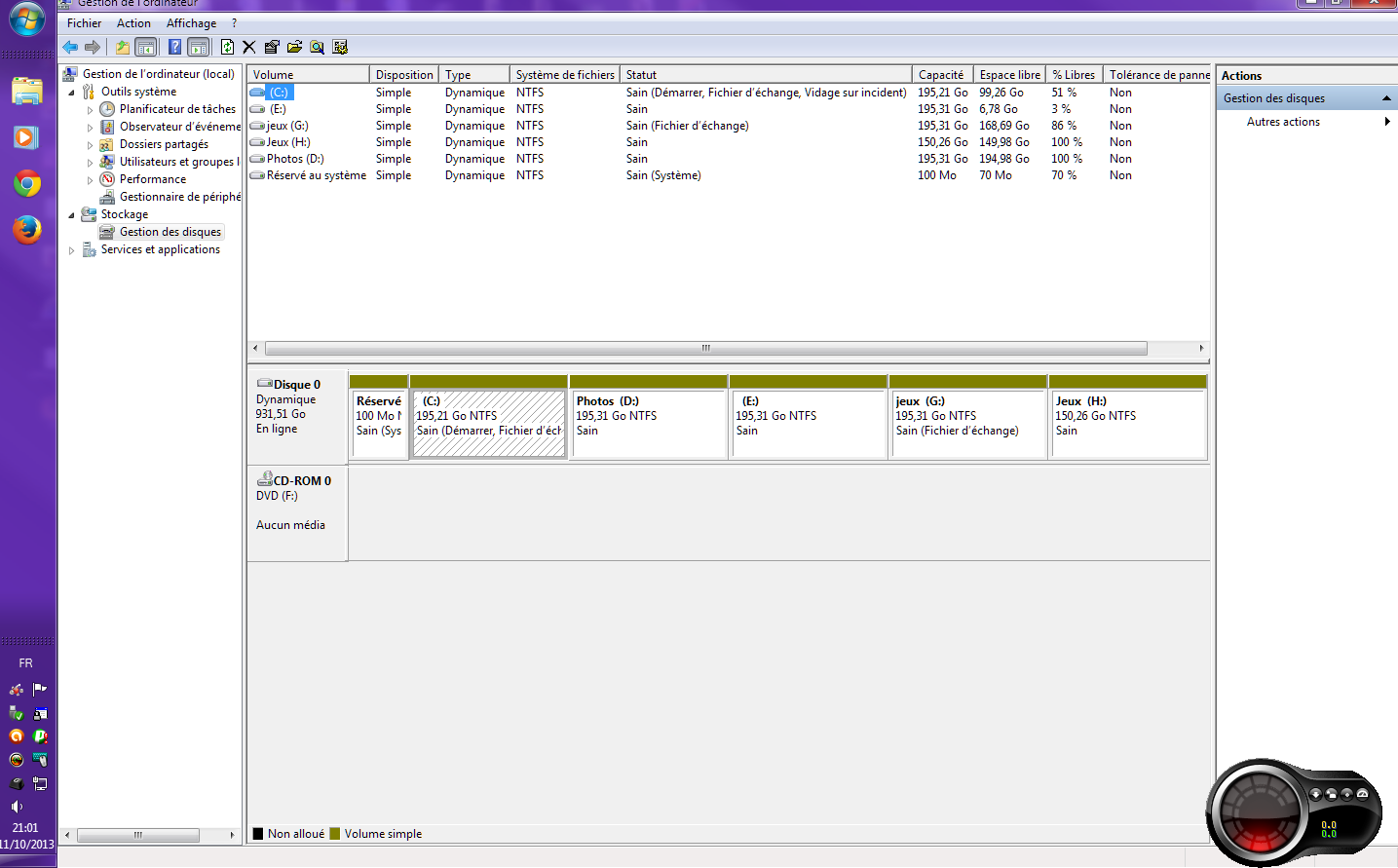Click the Up one level folder icon

point(123,47)
